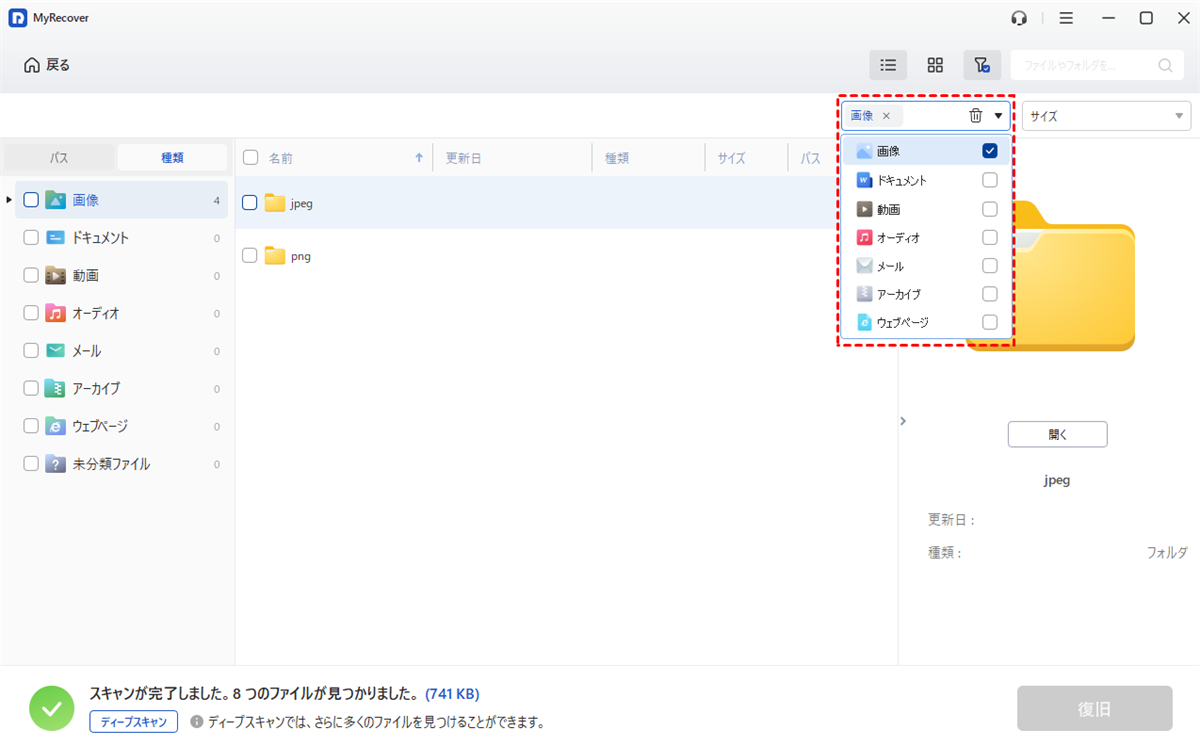Collapse the type filter dropdown arrow
This screenshot has width=1200, height=746.
coord(998,116)
